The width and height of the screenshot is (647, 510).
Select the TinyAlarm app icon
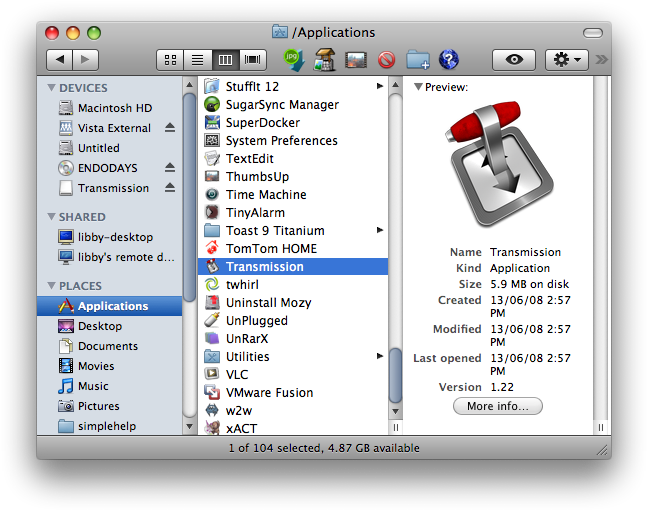212,212
